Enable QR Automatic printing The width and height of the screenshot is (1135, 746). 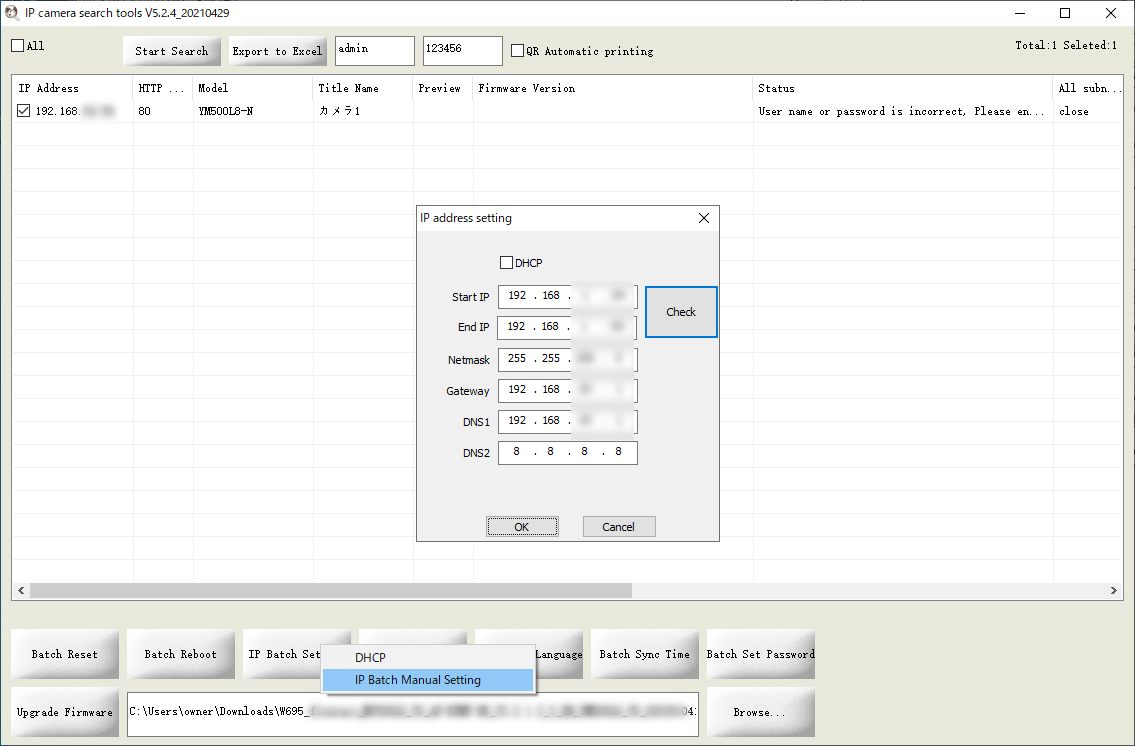pyautogui.click(x=517, y=51)
